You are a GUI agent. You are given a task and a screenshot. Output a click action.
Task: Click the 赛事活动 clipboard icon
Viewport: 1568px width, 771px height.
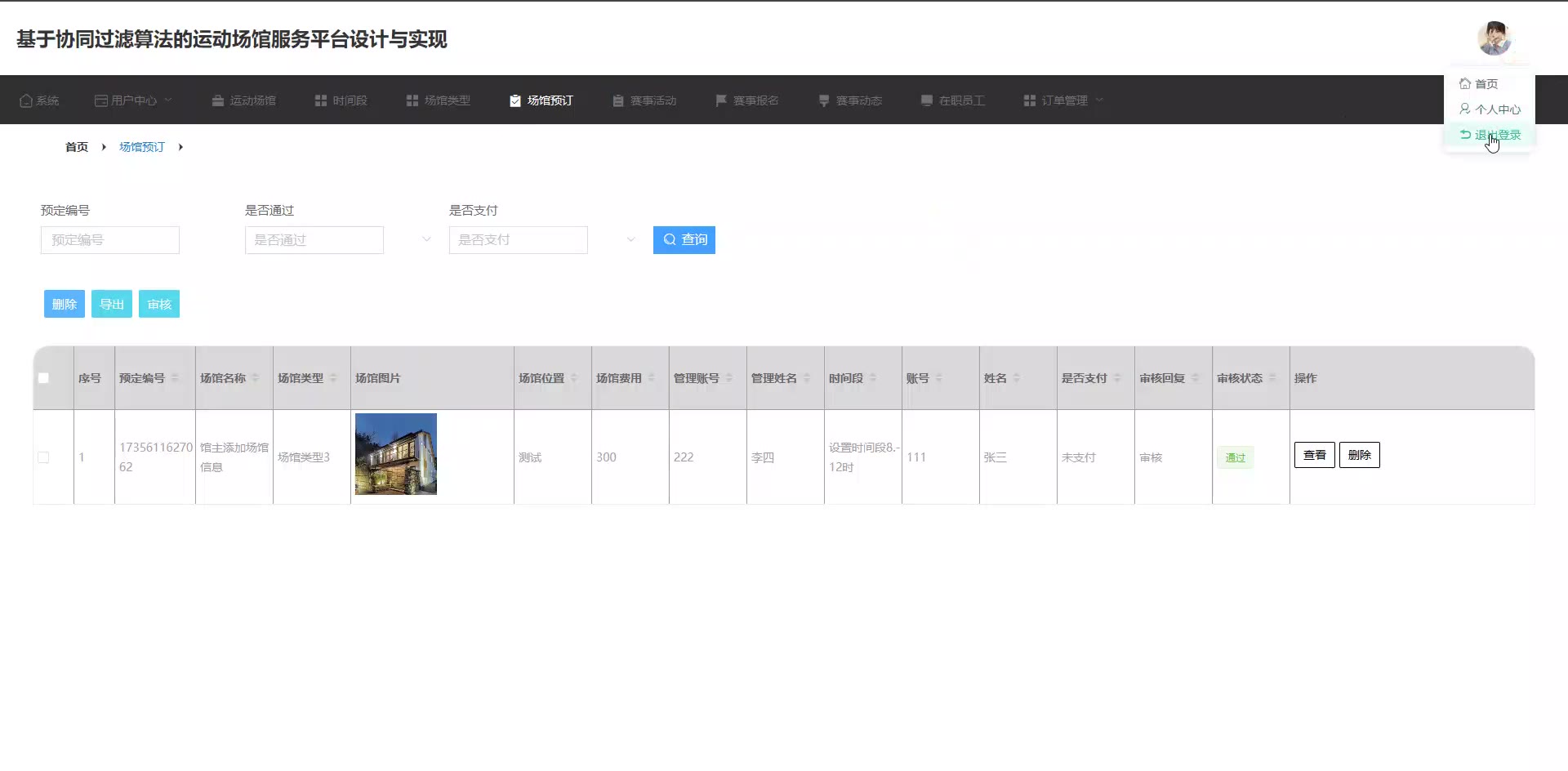pyautogui.click(x=618, y=100)
